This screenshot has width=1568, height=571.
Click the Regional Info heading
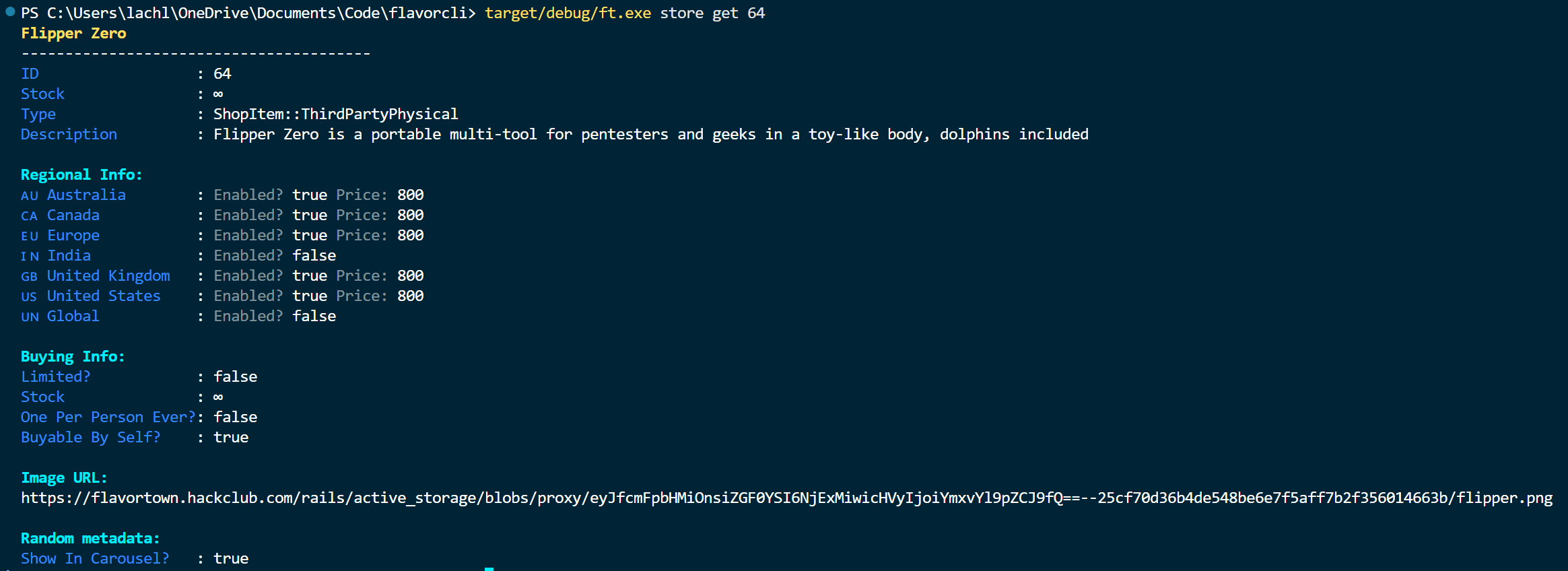point(81,175)
